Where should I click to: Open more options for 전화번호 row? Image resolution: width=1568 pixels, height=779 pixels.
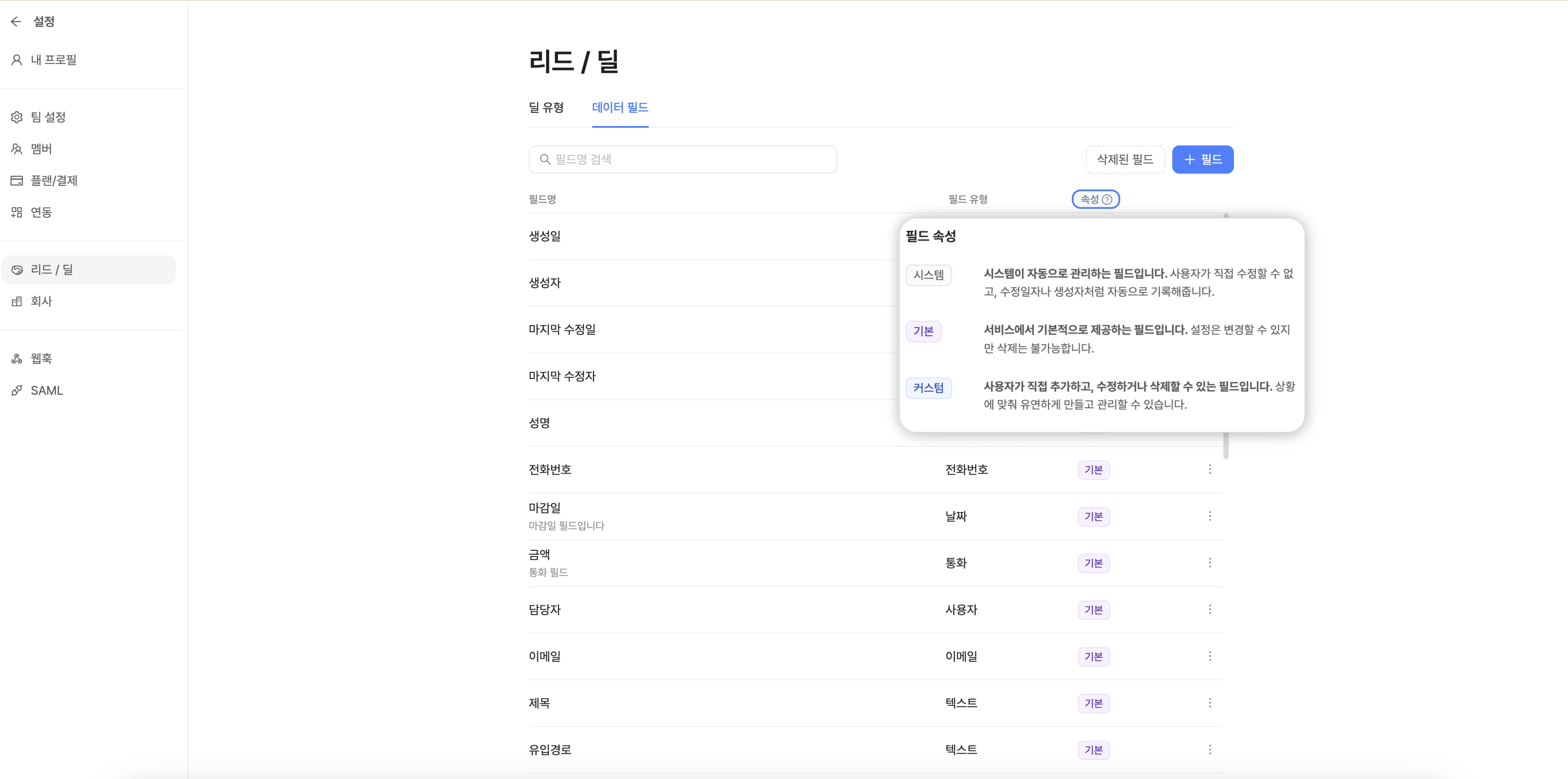[x=1210, y=469]
